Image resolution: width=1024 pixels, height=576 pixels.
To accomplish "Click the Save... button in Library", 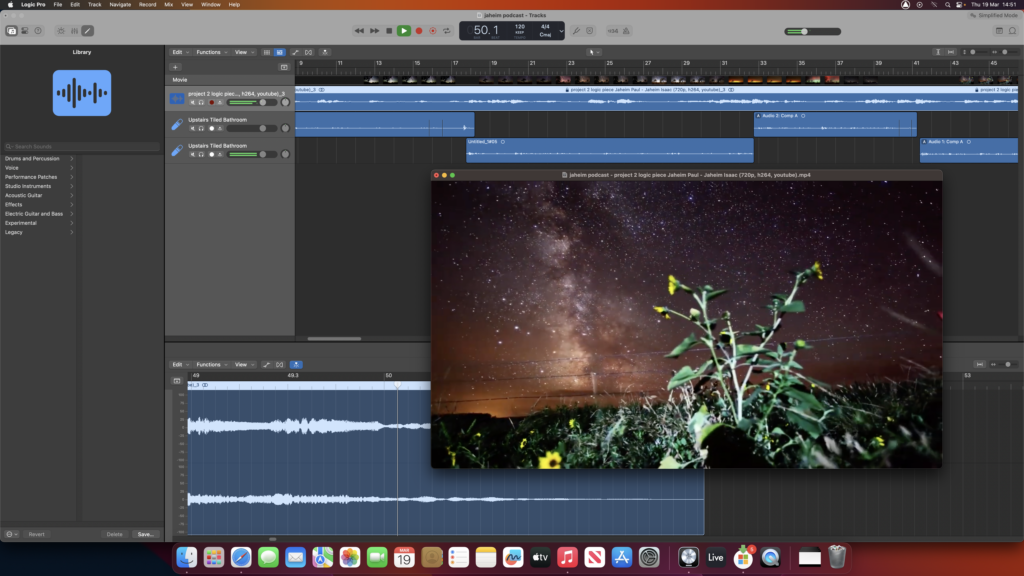I will click(x=145, y=534).
